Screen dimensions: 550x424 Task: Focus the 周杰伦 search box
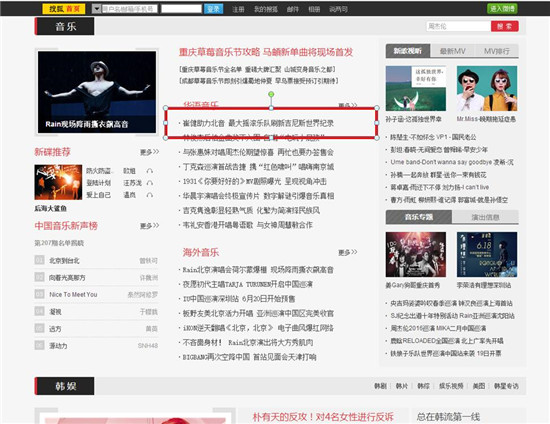tap(458, 26)
